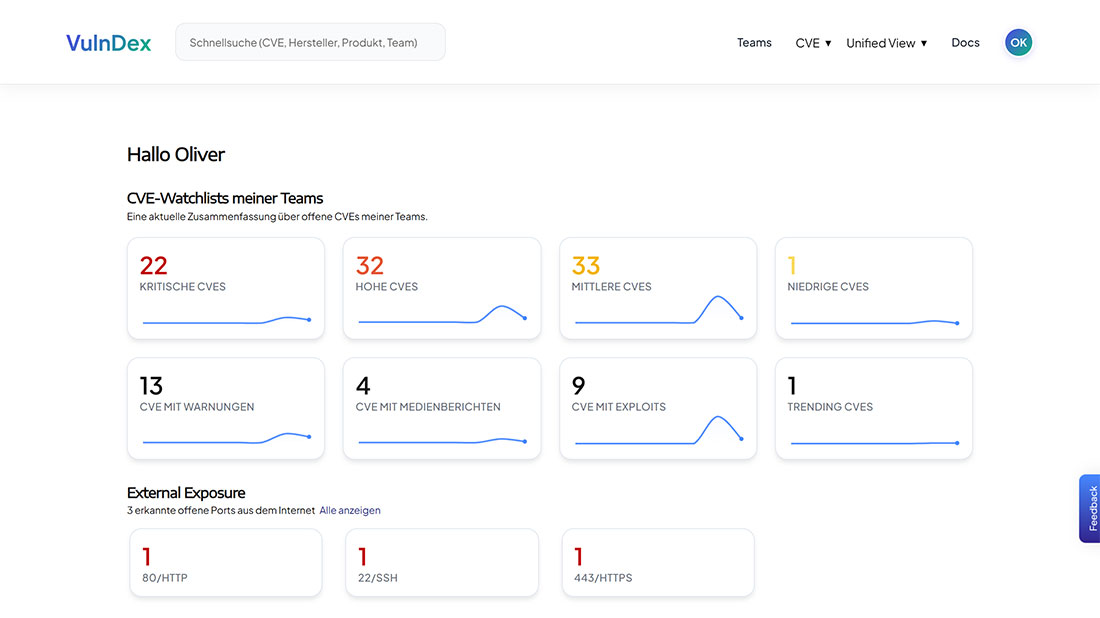The width and height of the screenshot is (1100, 618).
Task: Open the Teams menu
Action: point(754,42)
